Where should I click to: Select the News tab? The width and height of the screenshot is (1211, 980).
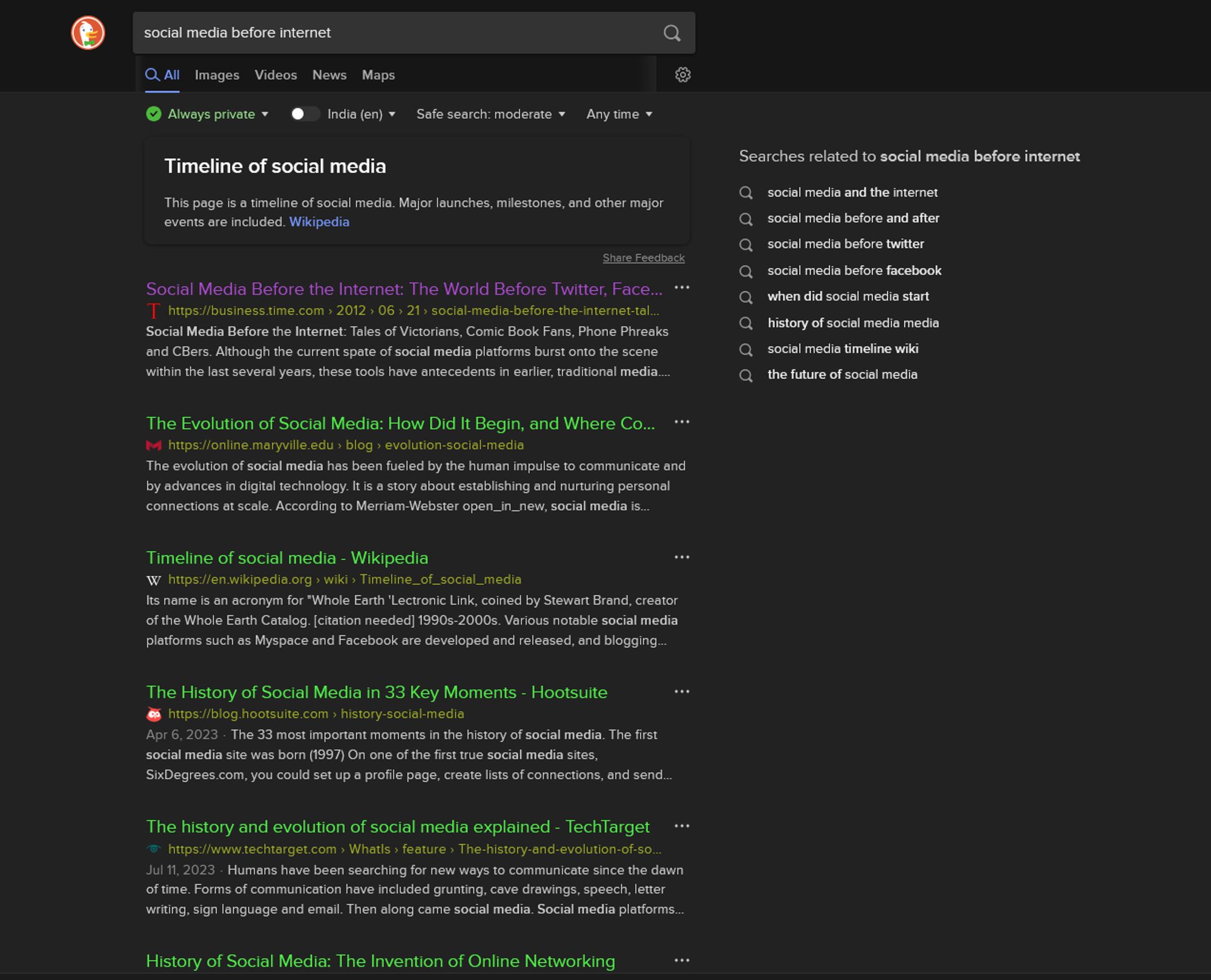(x=330, y=75)
